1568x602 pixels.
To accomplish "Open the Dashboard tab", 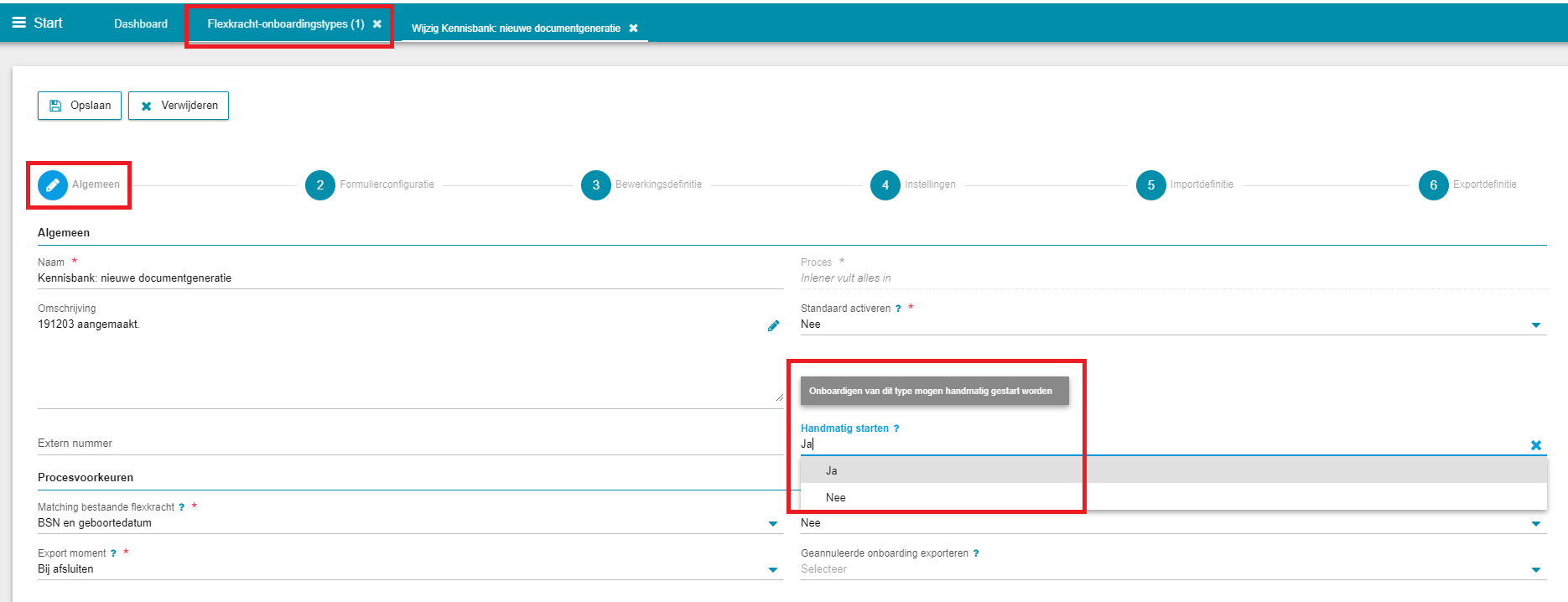I will pos(141,24).
